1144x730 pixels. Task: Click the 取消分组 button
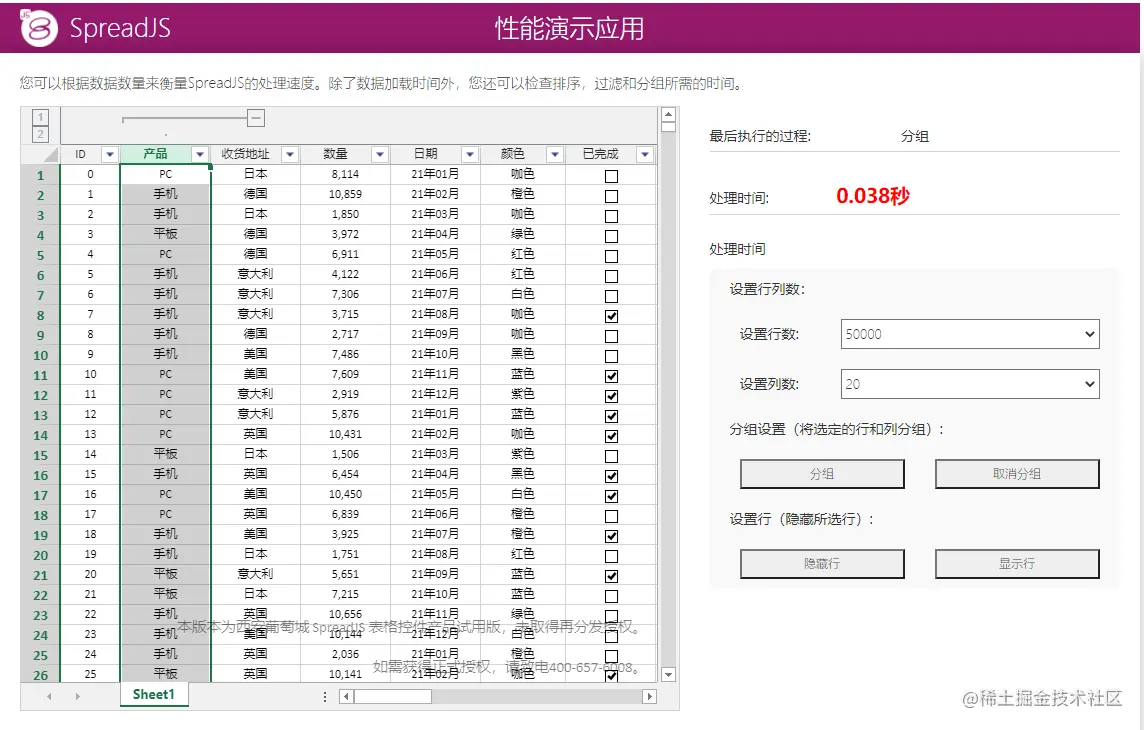point(1017,474)
